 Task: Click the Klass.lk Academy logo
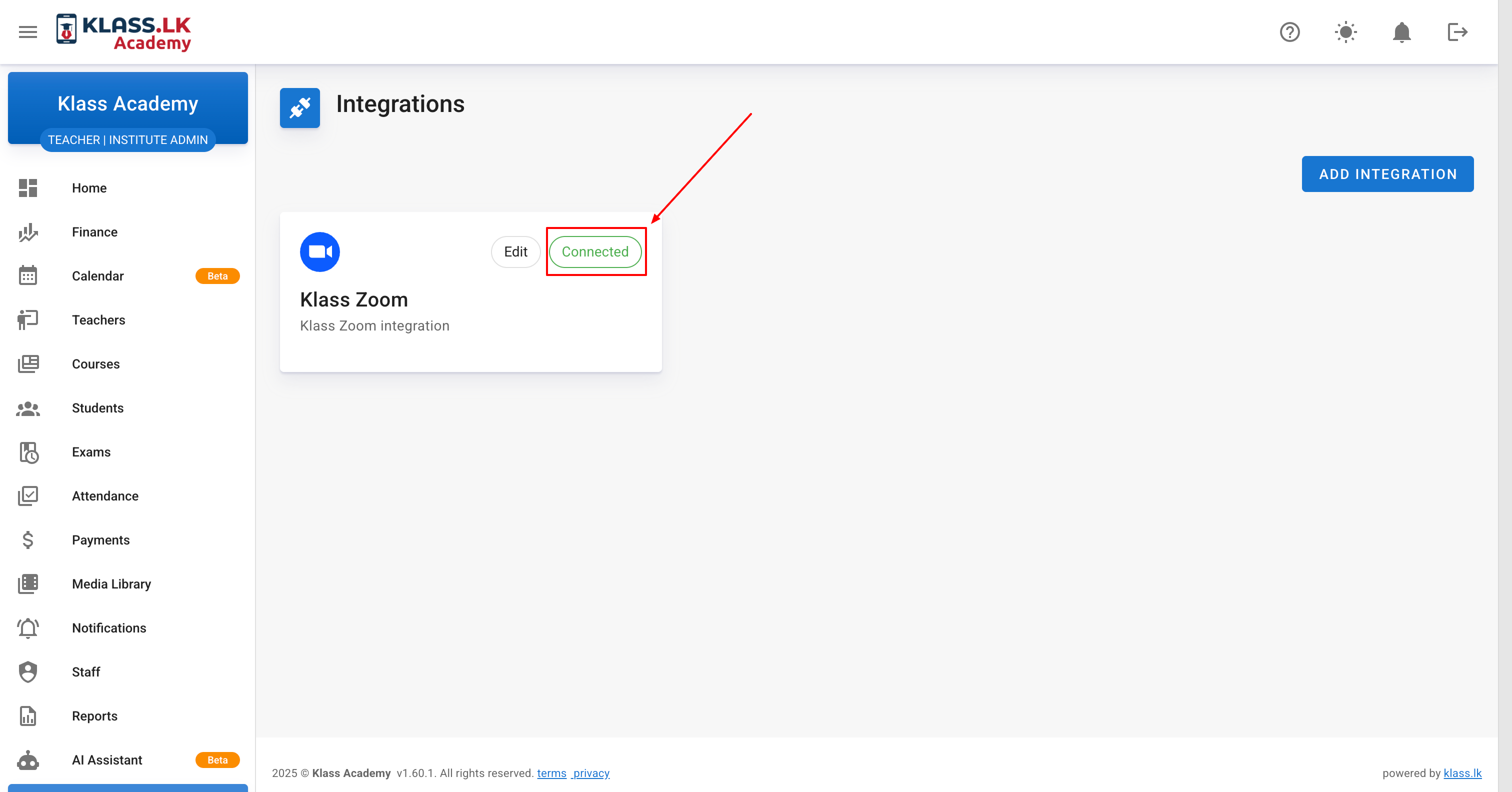tap(124, 31)
